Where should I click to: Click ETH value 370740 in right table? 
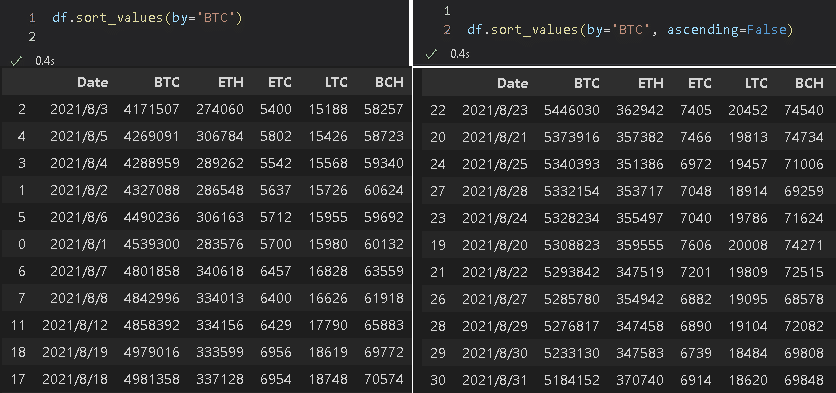(x=640, y=380)
